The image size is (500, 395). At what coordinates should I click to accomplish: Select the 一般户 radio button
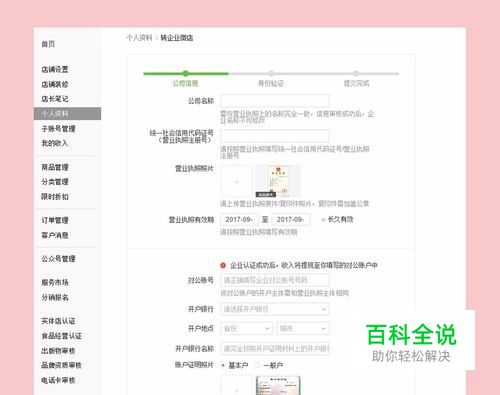257,365
